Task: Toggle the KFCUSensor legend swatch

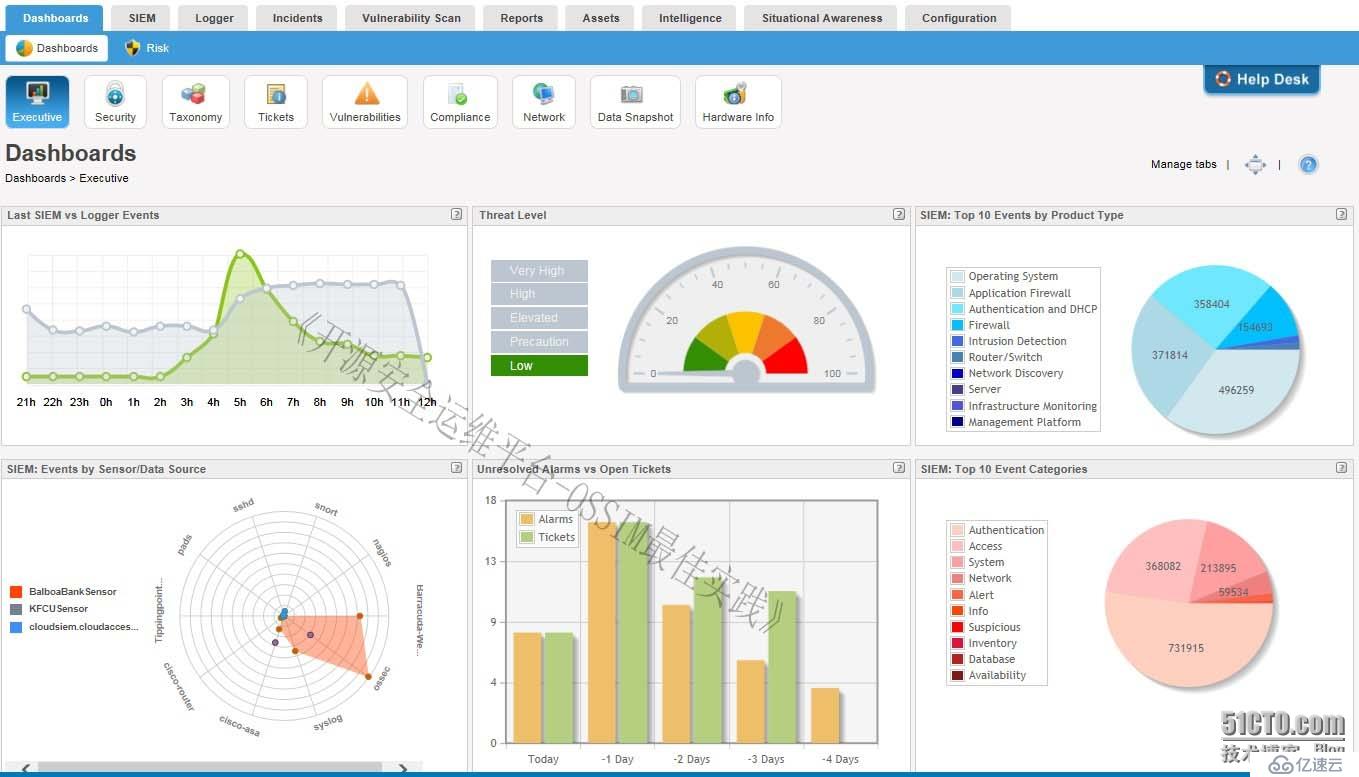Action: tap(16, 609)
